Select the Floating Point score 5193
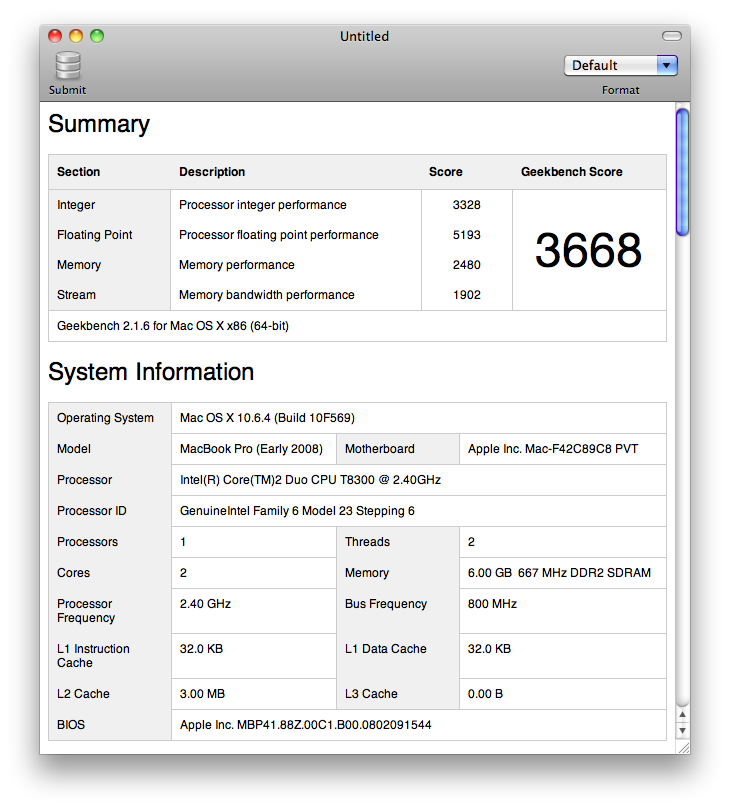Image resolution: width=730 pixels, height=809 pixels. 466,235
